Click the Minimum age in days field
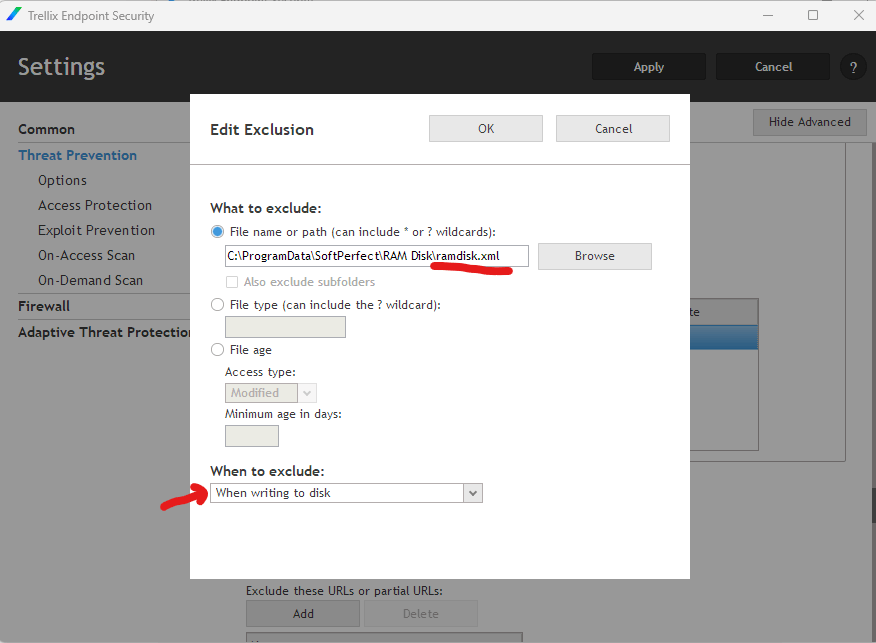The height and width of the screenshot is (643, 876). pyautogui.click(x=252, y=436)
